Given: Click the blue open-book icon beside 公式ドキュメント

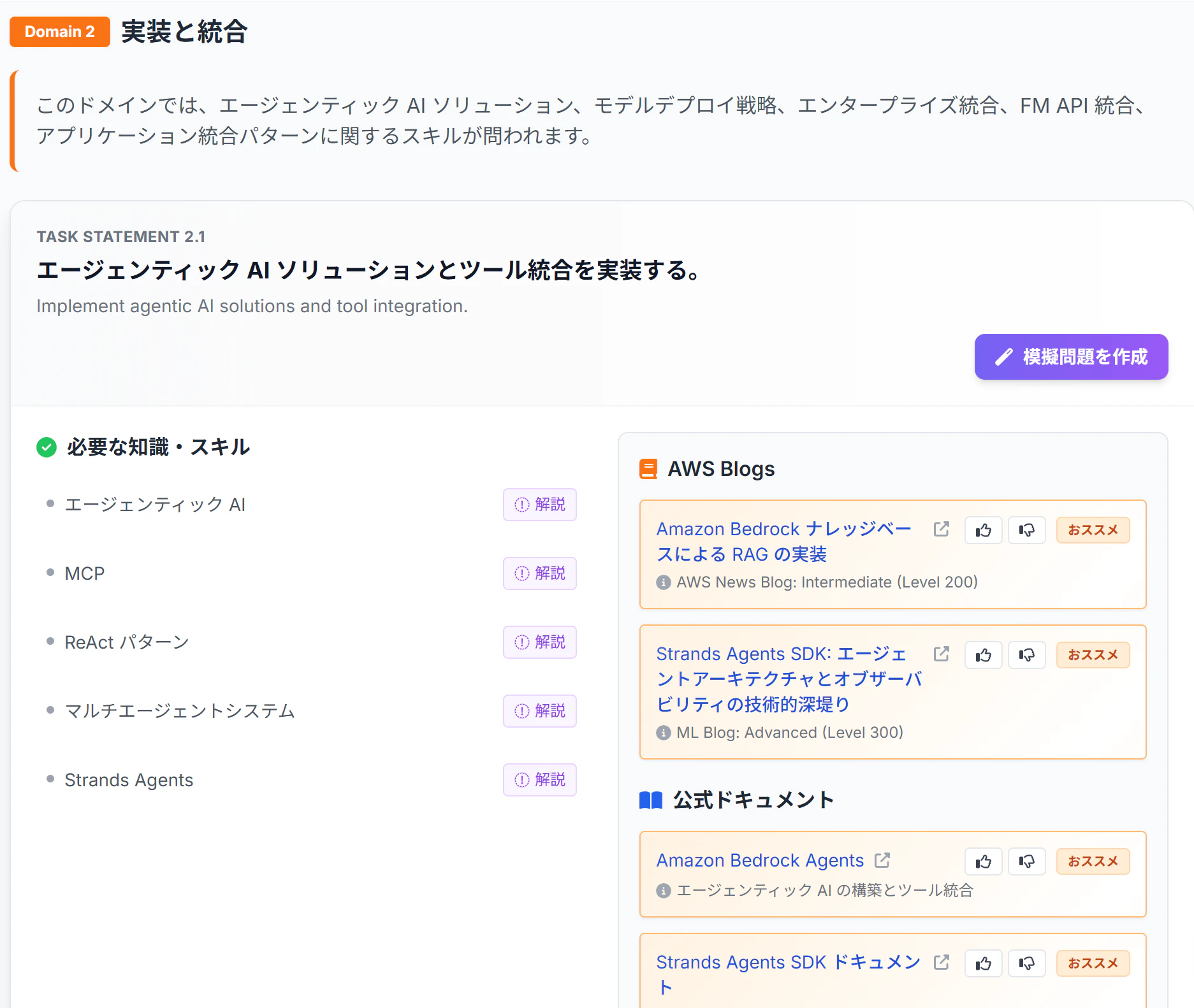Looking at the screenshot, I should tap(651, 800).
